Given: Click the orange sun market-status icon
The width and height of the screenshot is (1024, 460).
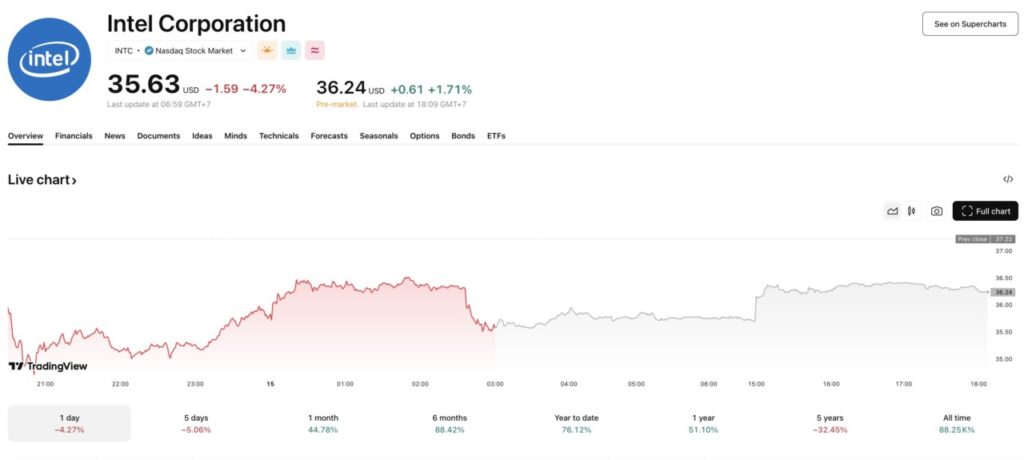Looking at the screenshot, I should (x=268, y=51).
